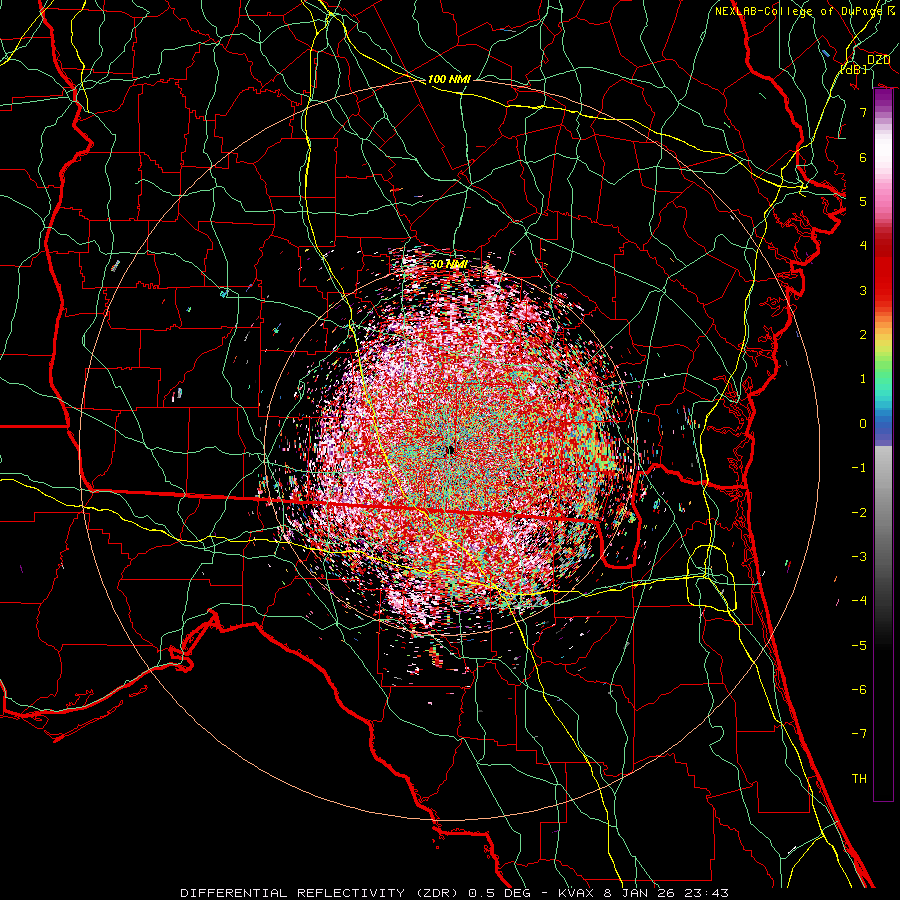Click the 100 NMI range ring label

(449, 79)
